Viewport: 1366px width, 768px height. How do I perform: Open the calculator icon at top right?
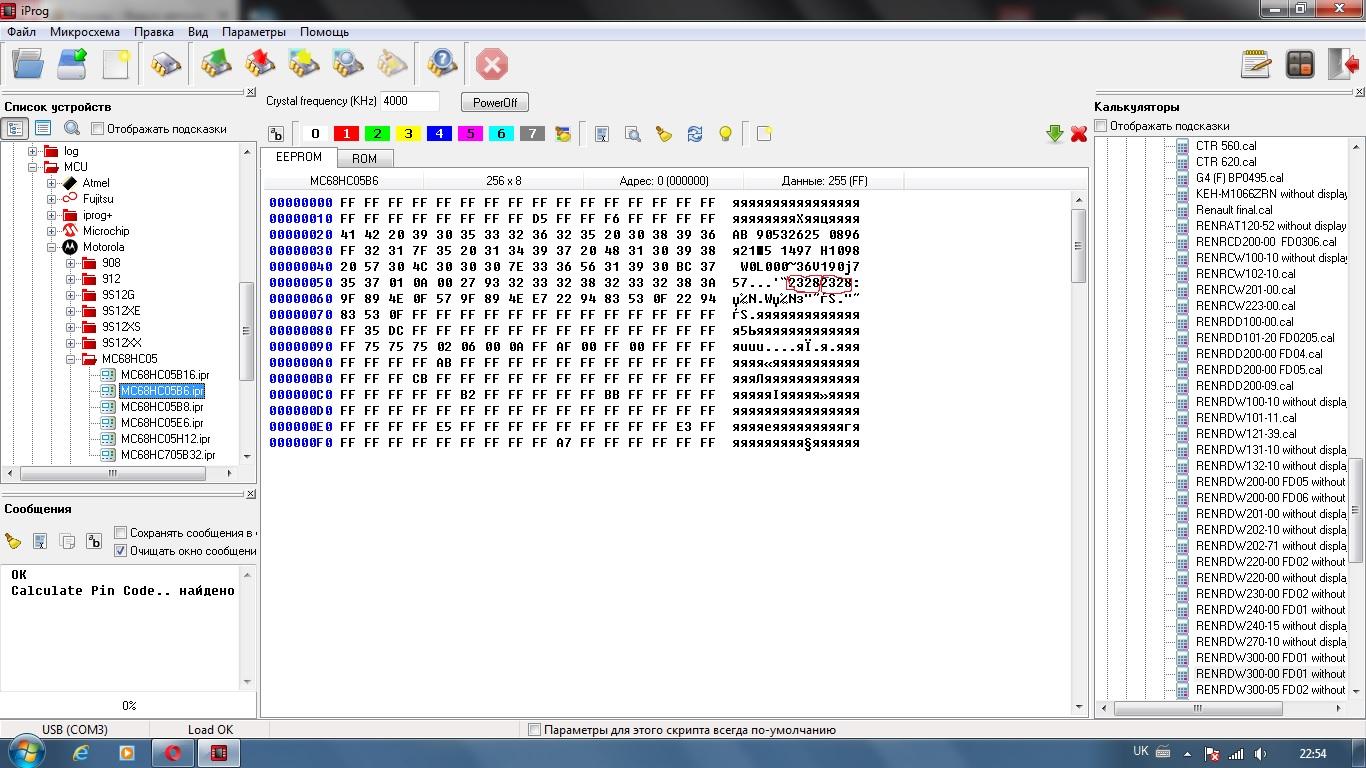point(1300,65)
